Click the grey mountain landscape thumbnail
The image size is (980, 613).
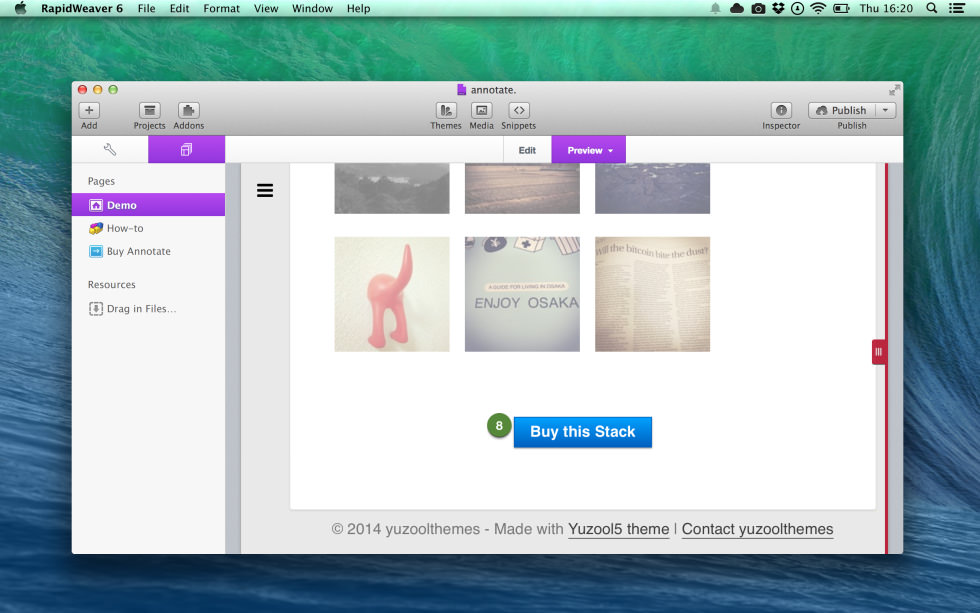(x=392, y=189)
